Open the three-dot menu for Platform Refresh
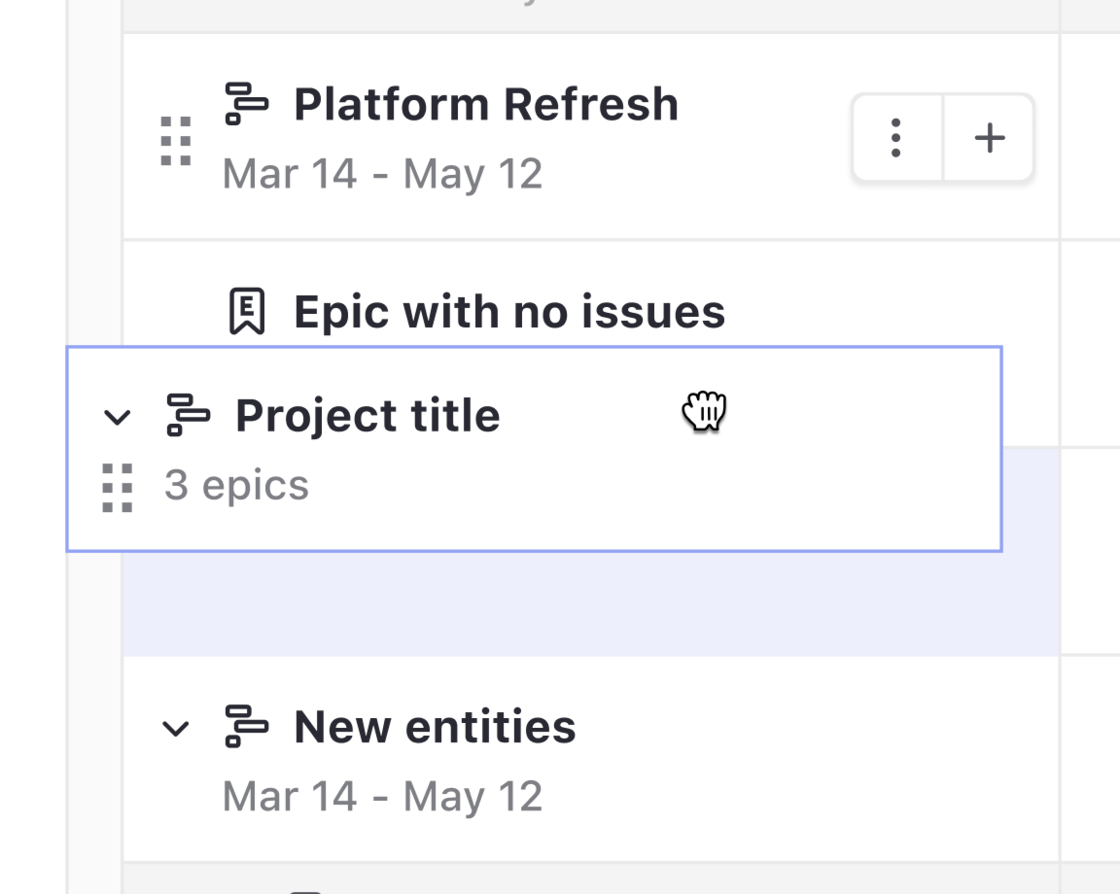Viewport: 1120px width, 894px height. click(x=896, y=137)
